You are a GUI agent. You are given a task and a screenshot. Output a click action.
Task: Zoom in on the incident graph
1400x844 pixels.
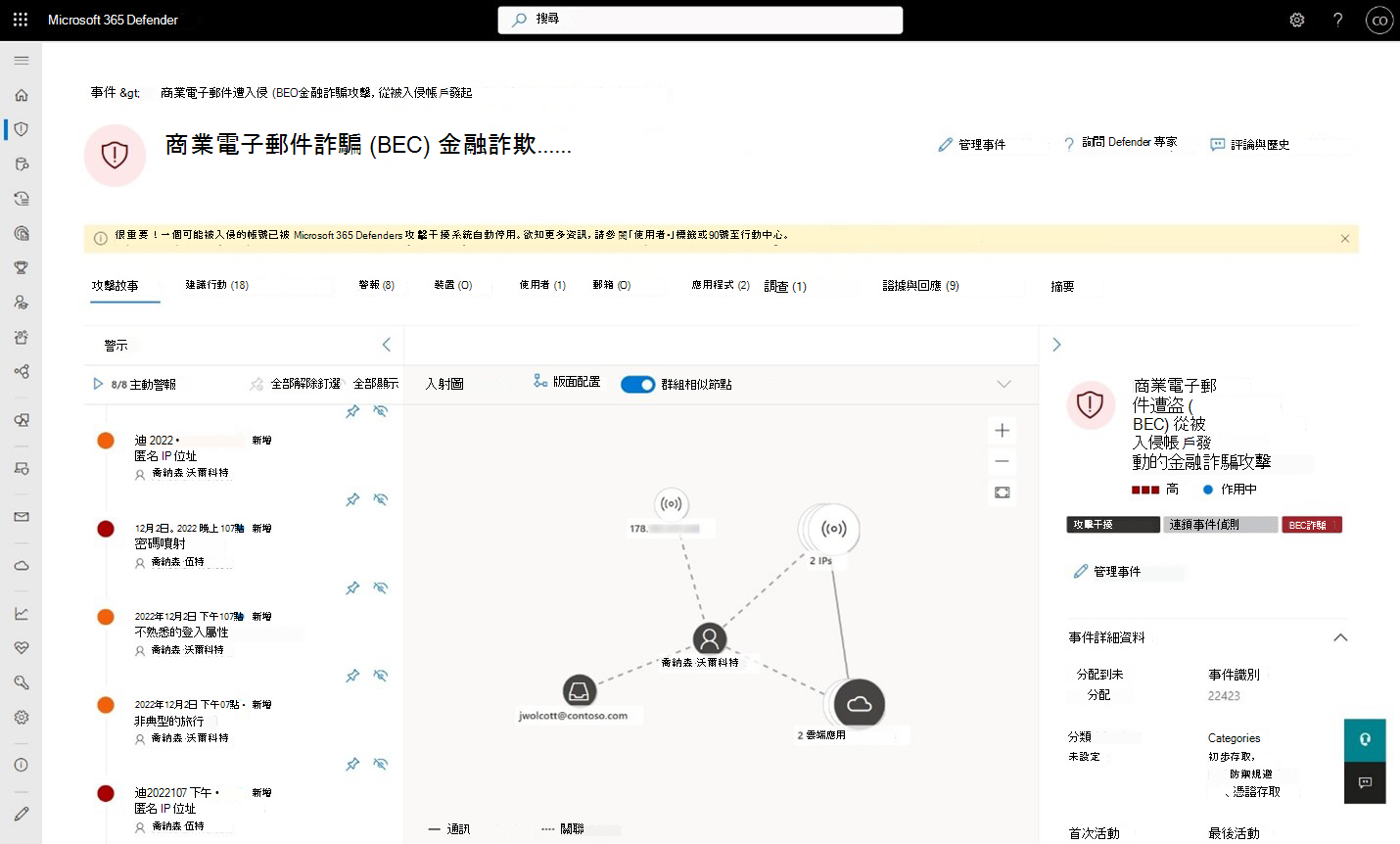pyautogui.click(x=1002, y=430)
